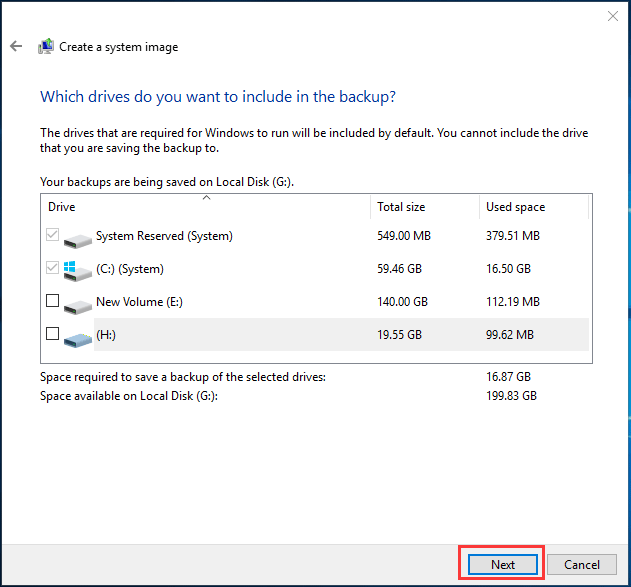The image size is (631, 587).
Task: Close the dialog with the X icon
Action: 612,16
